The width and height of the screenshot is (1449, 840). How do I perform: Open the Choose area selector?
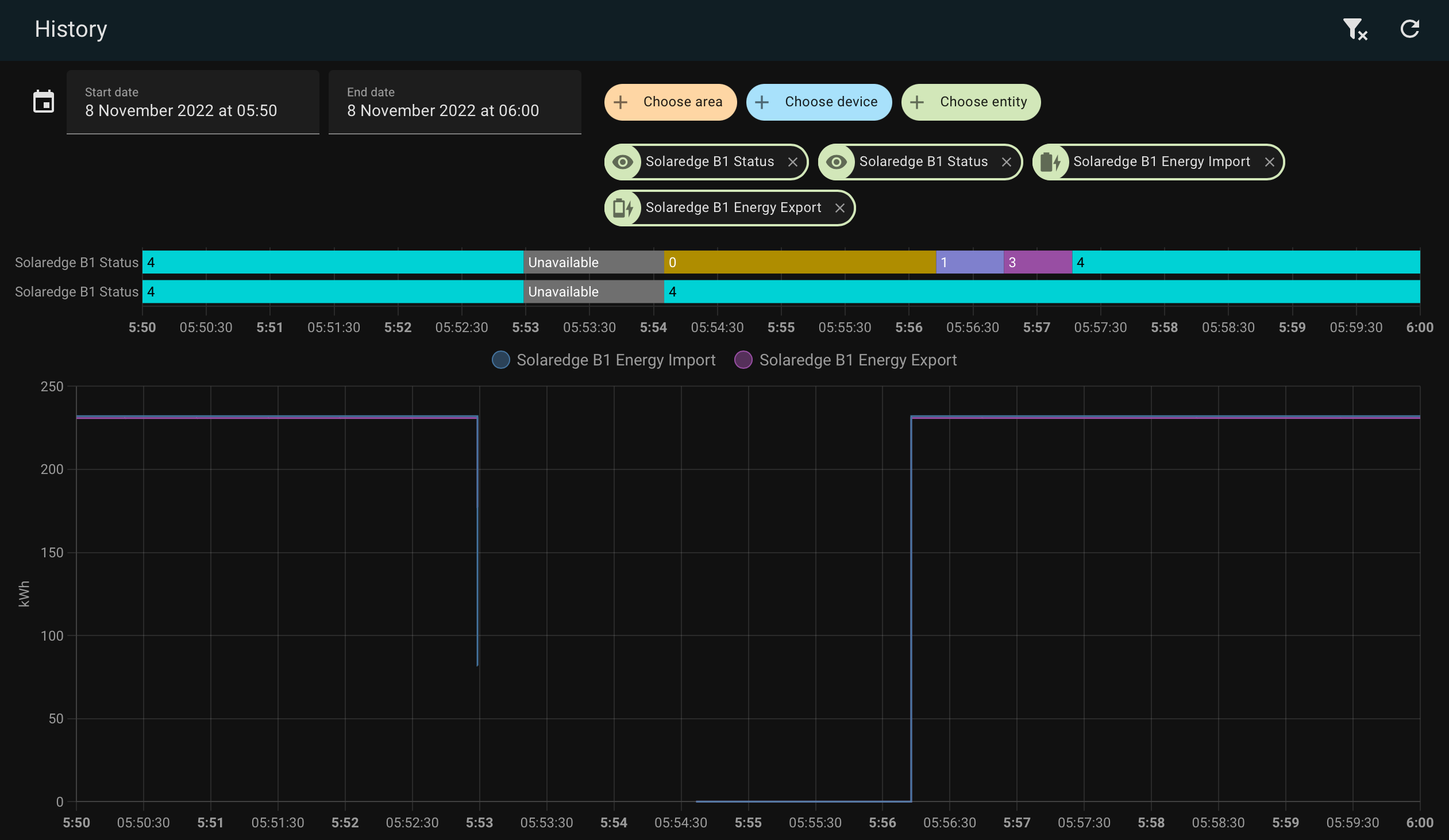pos(670,102)
